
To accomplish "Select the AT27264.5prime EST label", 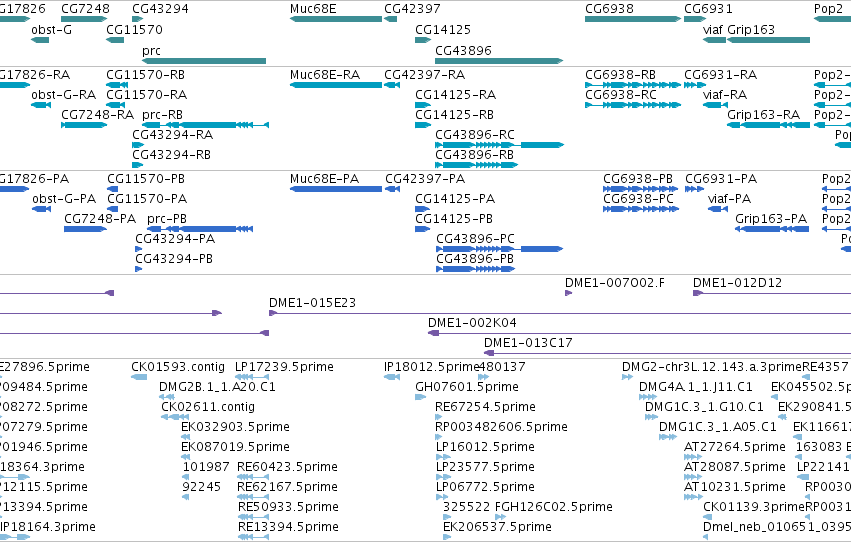I will (735, 447).
